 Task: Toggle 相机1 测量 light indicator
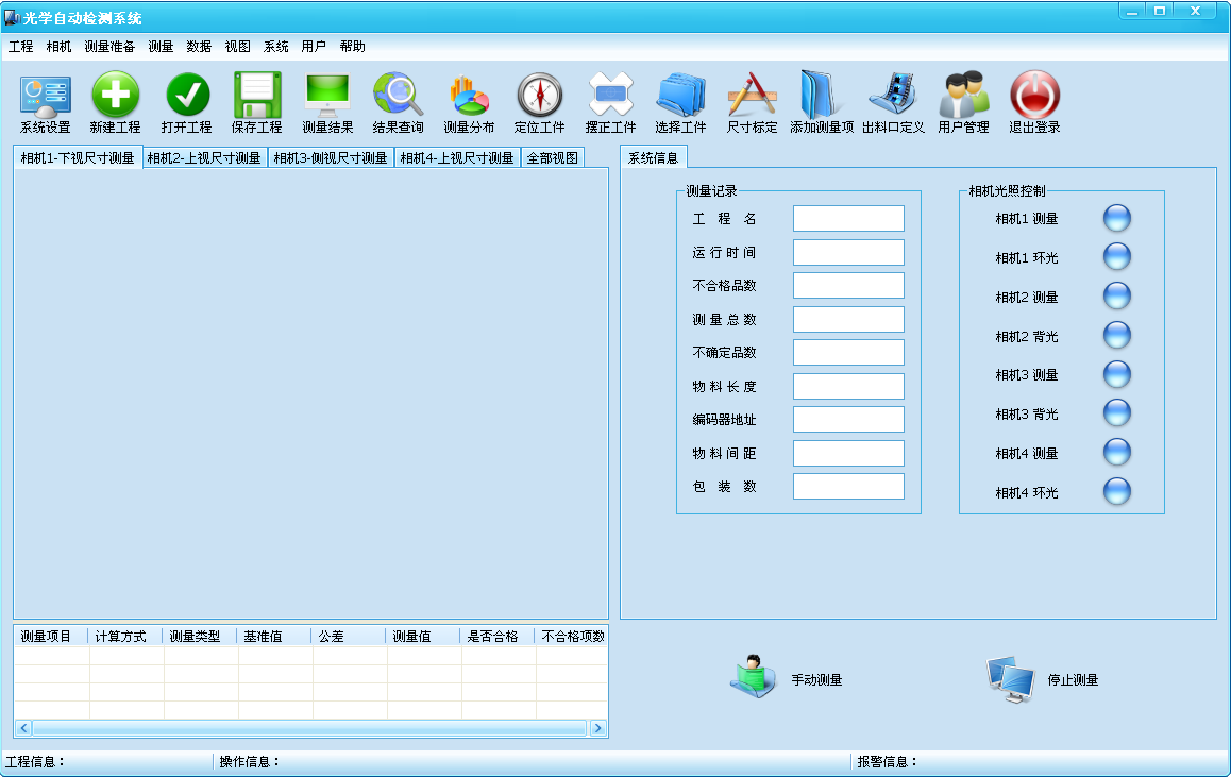click(1116, 218)
